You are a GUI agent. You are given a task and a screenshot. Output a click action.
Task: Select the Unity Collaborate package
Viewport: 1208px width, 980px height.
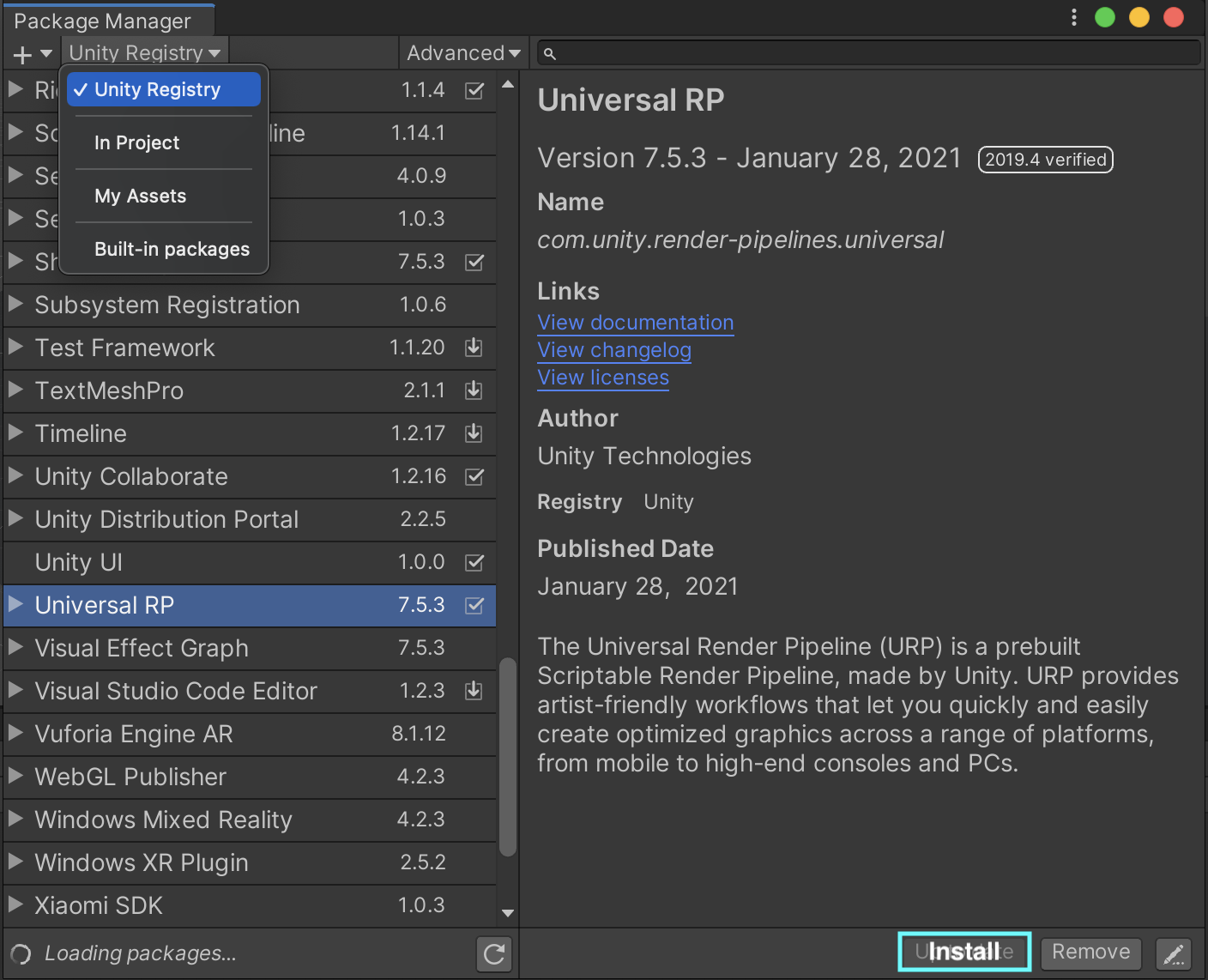[x=251, y=476]
